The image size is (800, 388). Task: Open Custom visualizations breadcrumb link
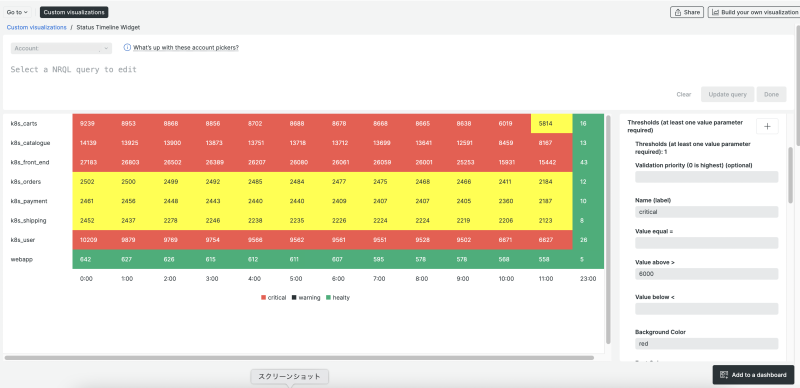coord(36,28)
